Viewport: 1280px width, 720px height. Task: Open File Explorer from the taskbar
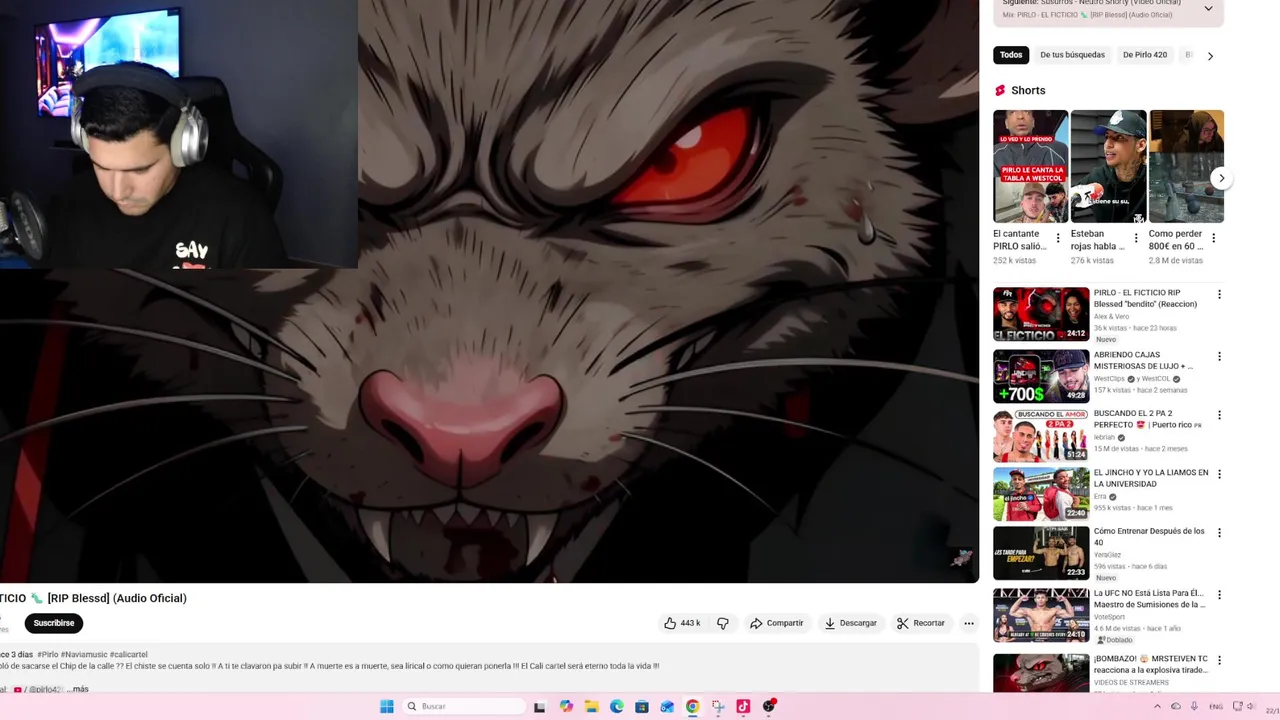point(591,706)
